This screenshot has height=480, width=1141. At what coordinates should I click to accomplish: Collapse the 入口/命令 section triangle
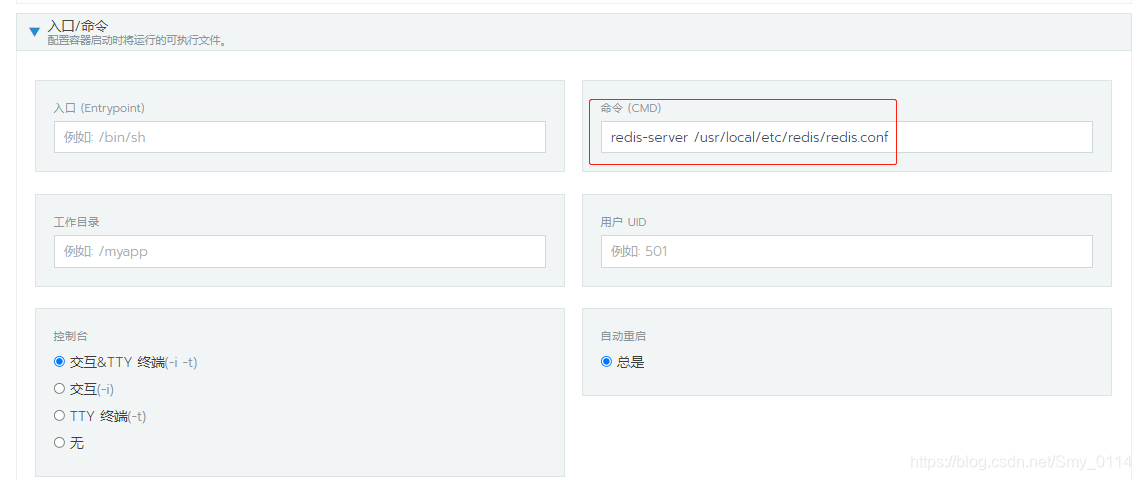click(33, 32)
